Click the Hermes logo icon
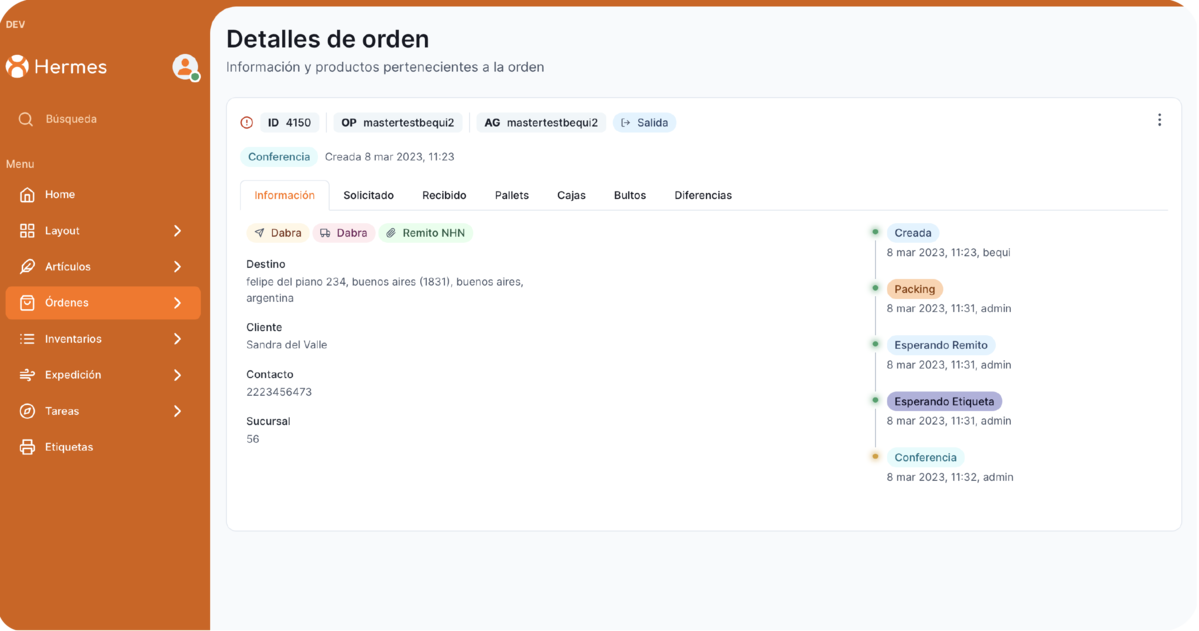The image size is (1199, 631). tap(17, 67)
